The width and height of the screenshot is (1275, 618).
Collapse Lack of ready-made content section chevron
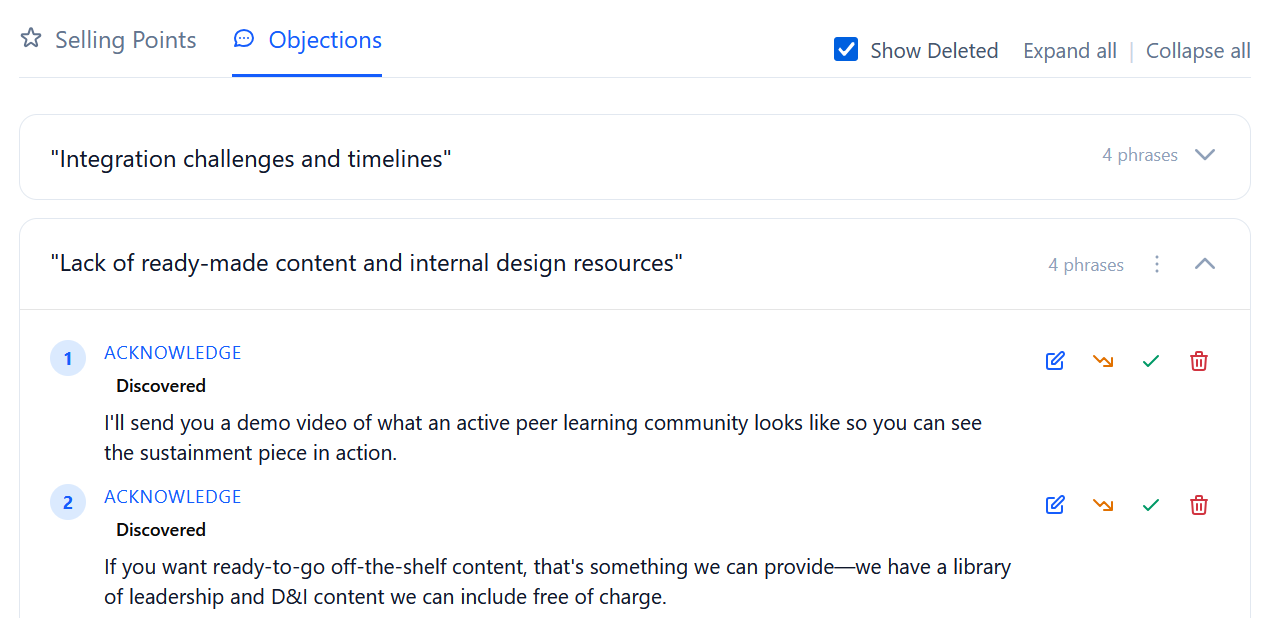point(1205,264)
